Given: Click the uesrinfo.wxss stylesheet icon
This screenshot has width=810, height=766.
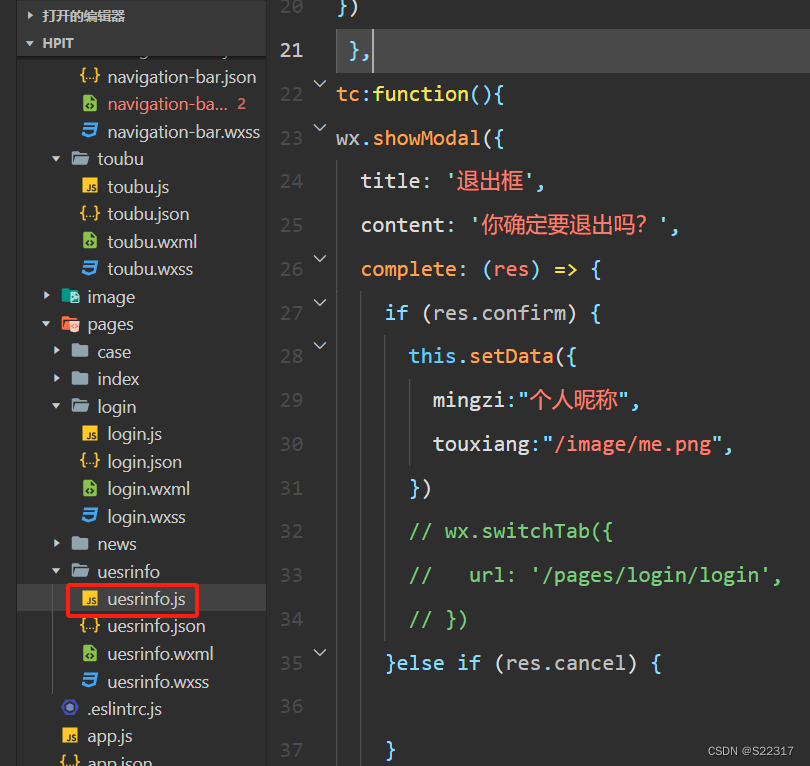Looking at the screenshot, I should coord(90,681).
